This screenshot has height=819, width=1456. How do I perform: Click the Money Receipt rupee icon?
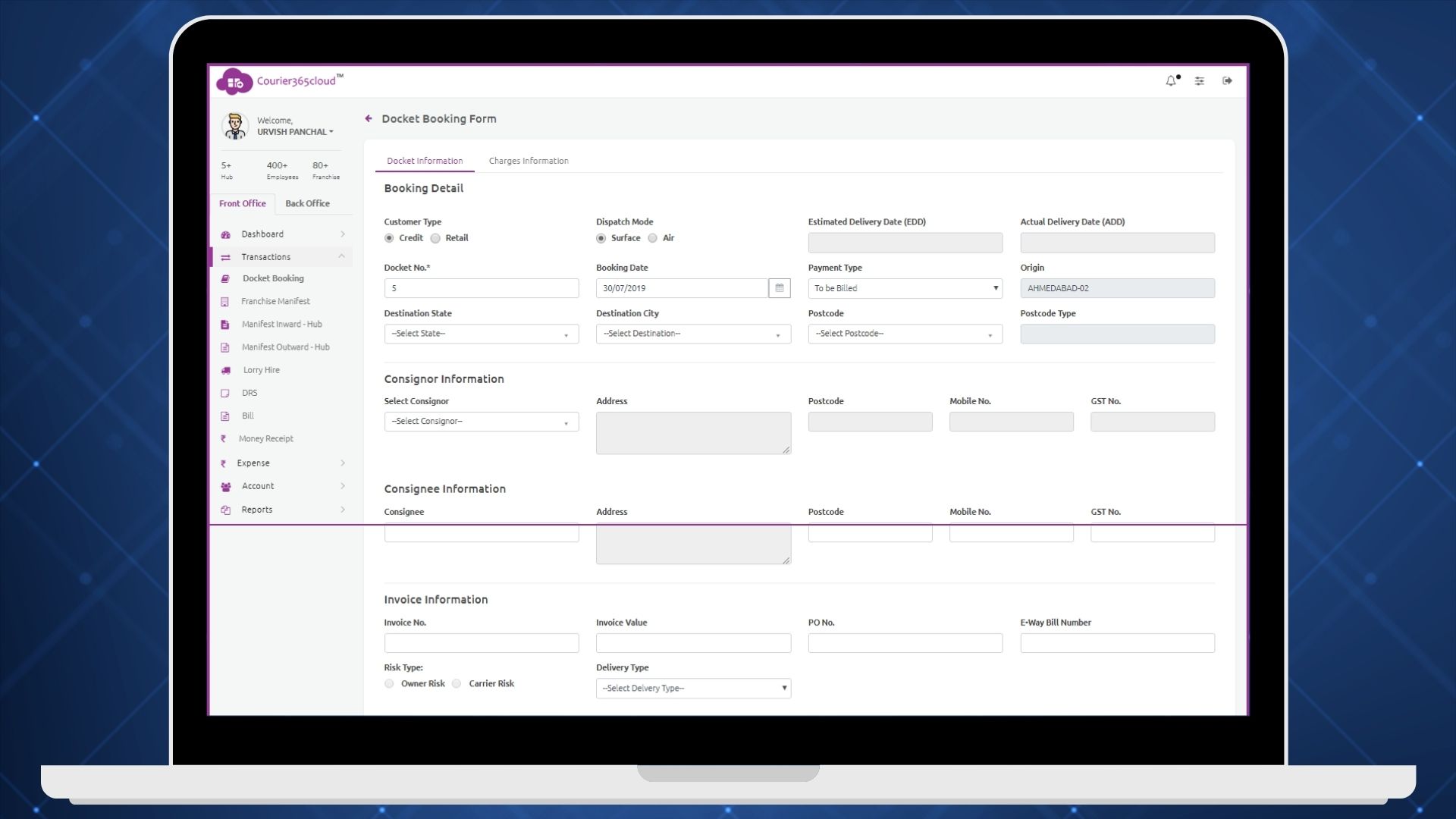223,438
